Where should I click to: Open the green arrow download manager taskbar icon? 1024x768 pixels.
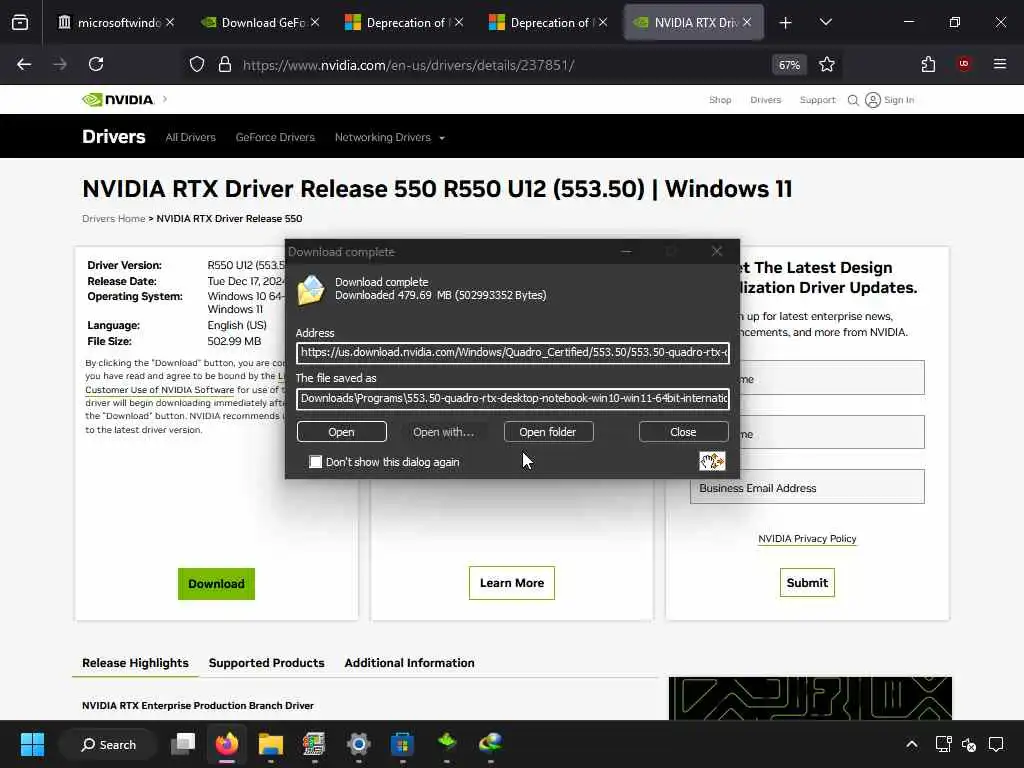tap(447, 743)
